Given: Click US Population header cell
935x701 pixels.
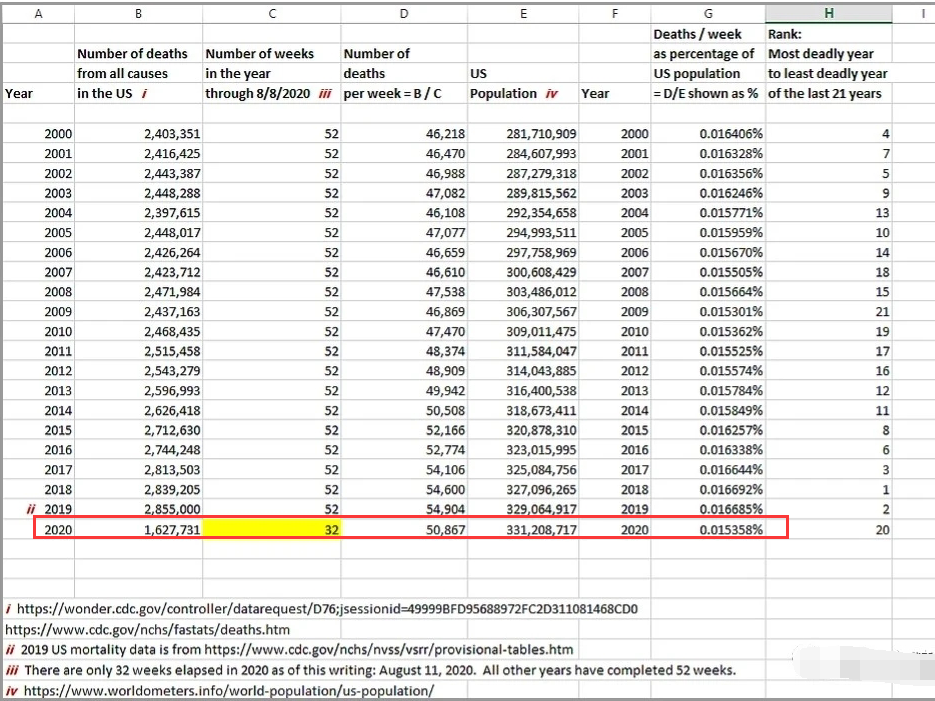Looking at the screenshot, I should [x=523, y=83].
